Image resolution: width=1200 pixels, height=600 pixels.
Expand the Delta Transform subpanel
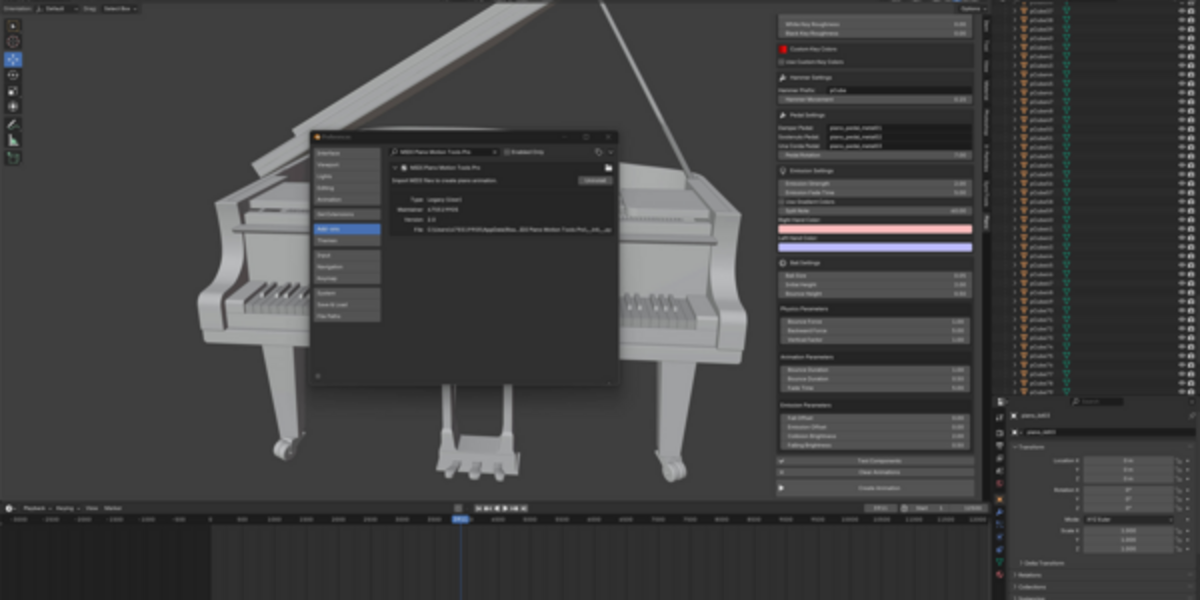pos(1043,563)
